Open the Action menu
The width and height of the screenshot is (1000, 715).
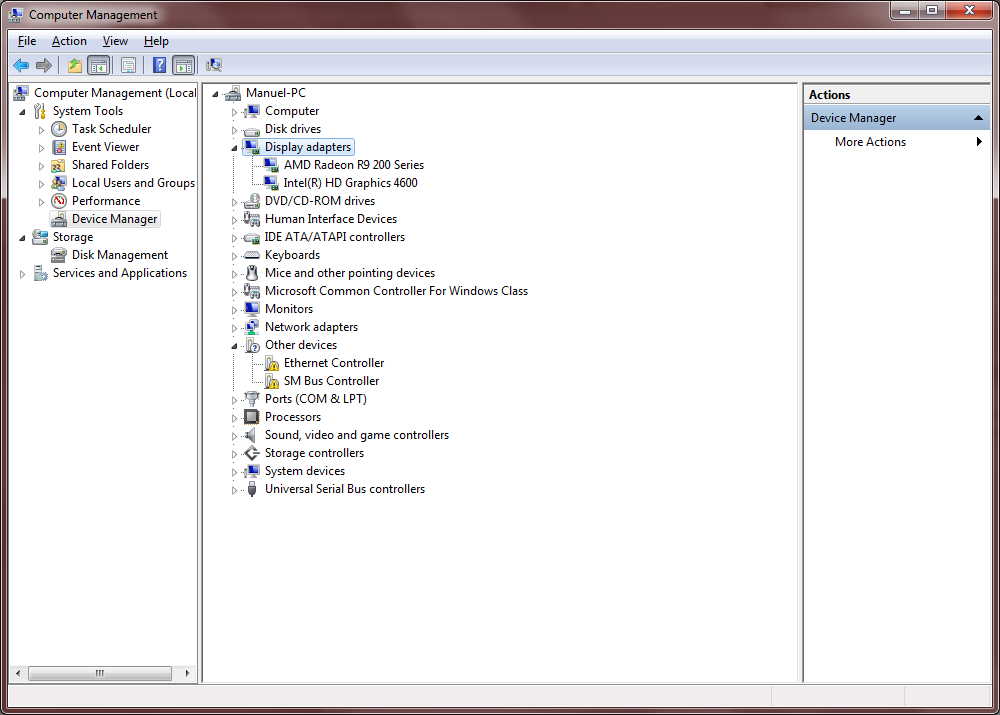click(69, 41)
